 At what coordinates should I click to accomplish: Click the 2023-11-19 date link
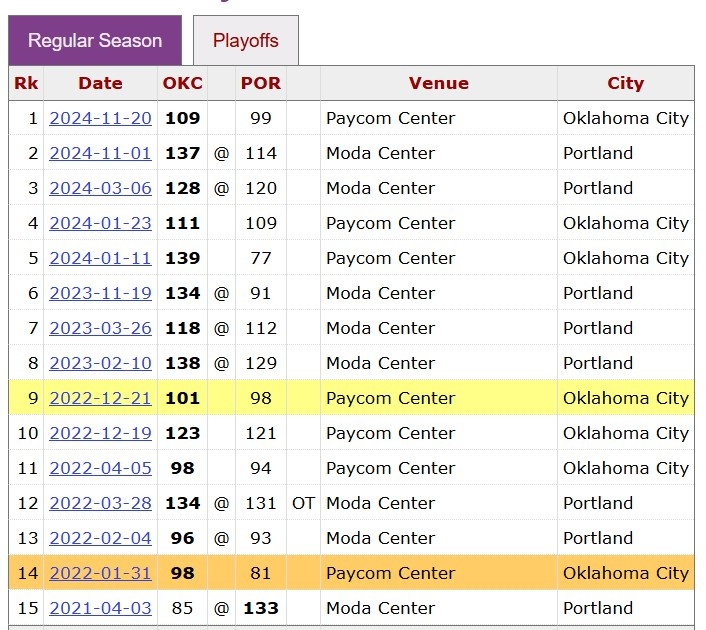pos(100,293)
